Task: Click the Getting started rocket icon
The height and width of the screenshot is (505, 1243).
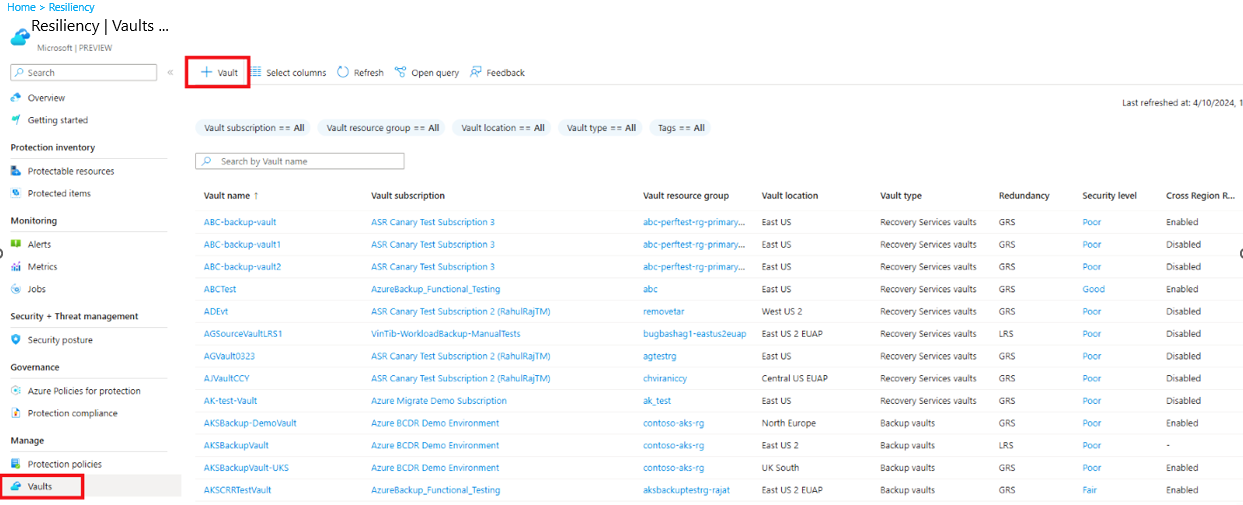Action: 16,120
